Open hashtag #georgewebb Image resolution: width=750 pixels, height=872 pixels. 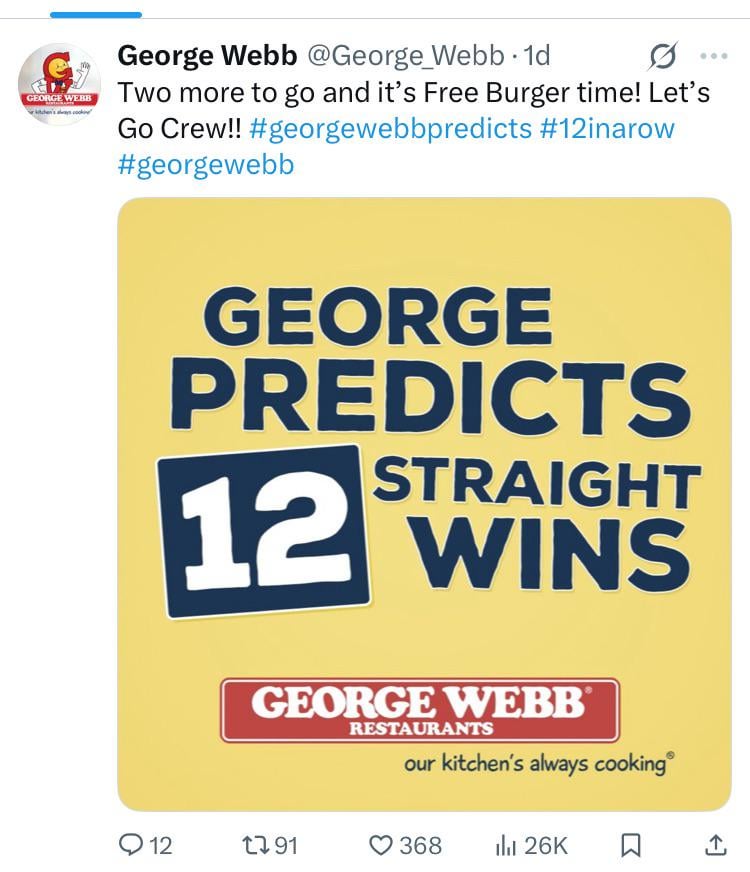[206, 165]
